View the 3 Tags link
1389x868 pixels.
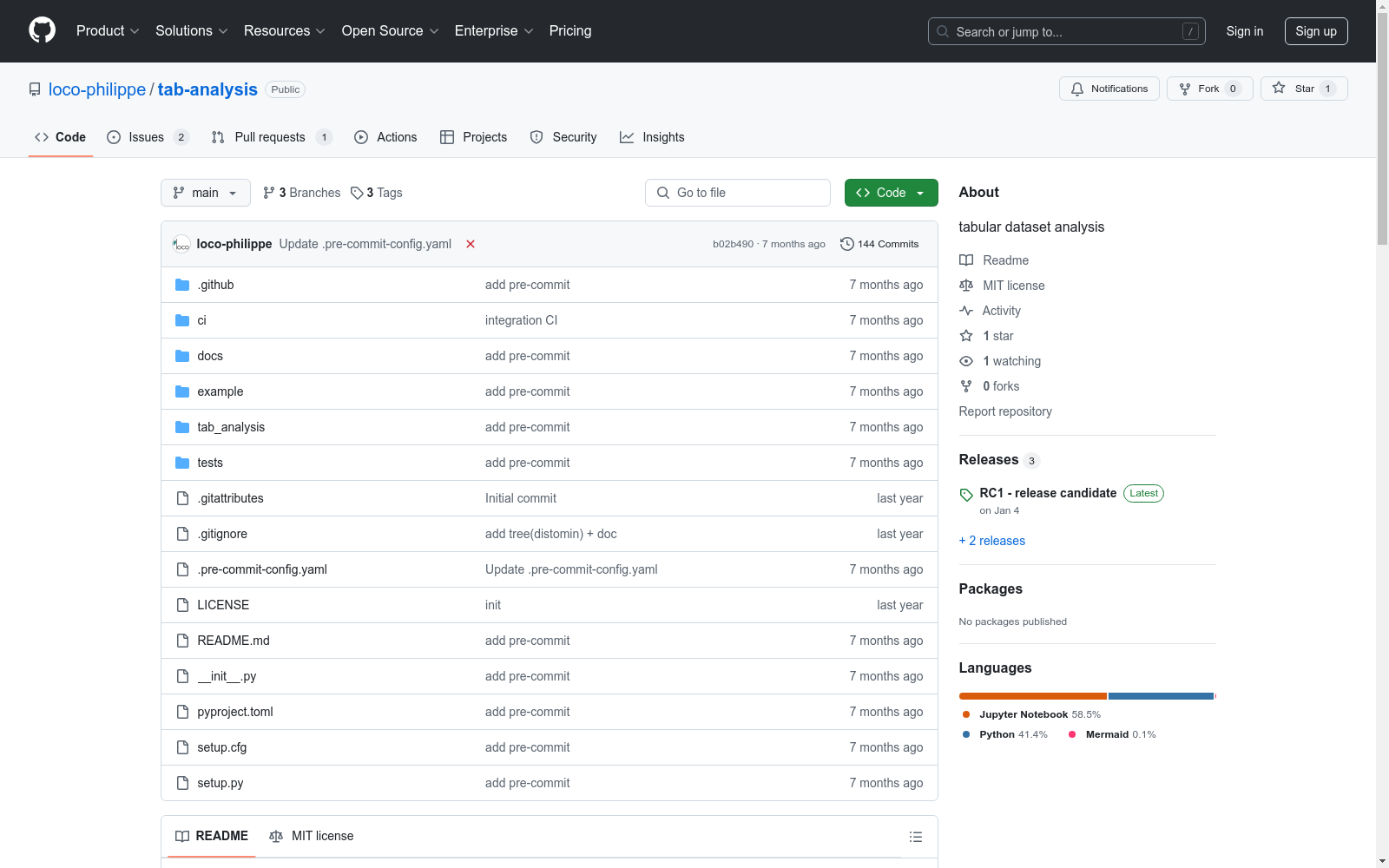click(377, 193)
